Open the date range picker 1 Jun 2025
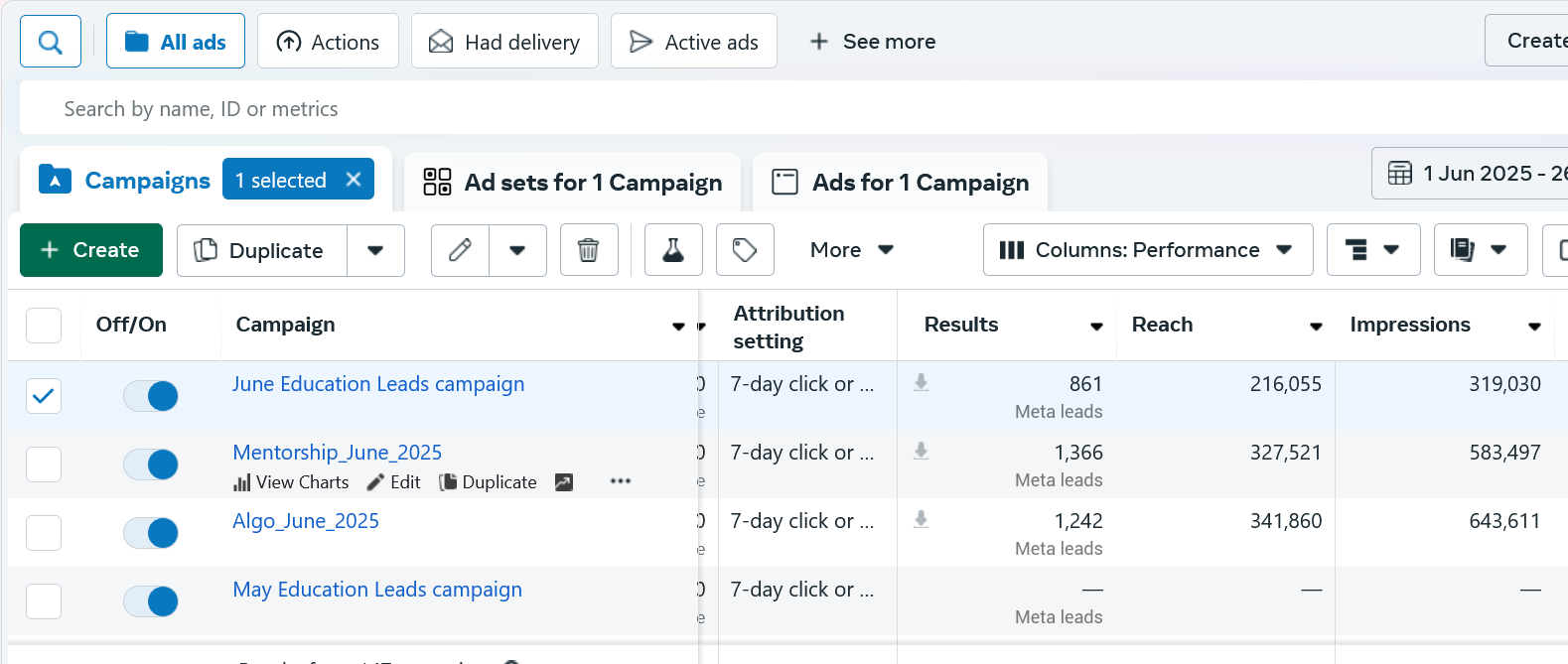Screen dimensions: 1568x664 tap(1470, 174)
